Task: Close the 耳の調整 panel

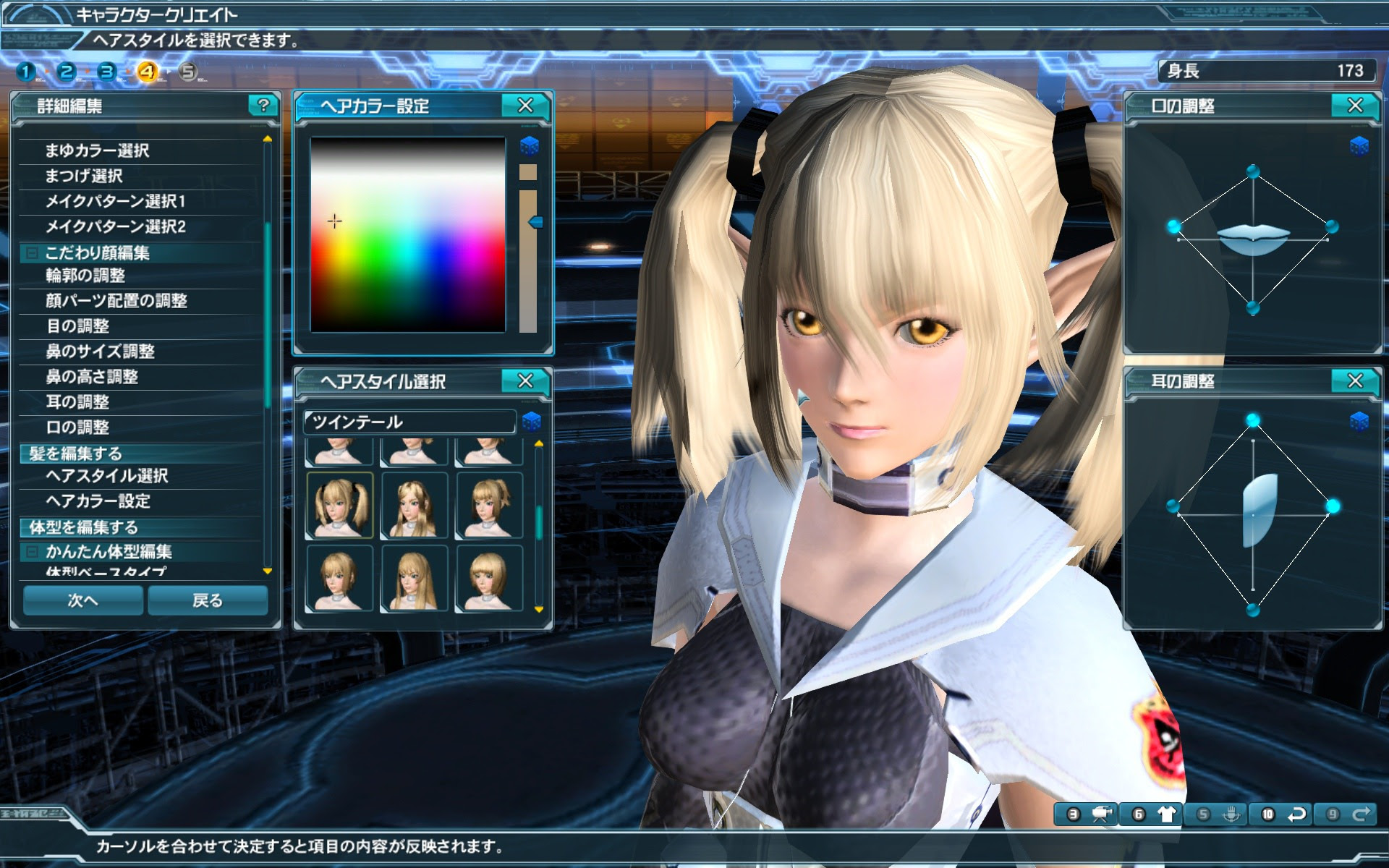Action: 1355,380
